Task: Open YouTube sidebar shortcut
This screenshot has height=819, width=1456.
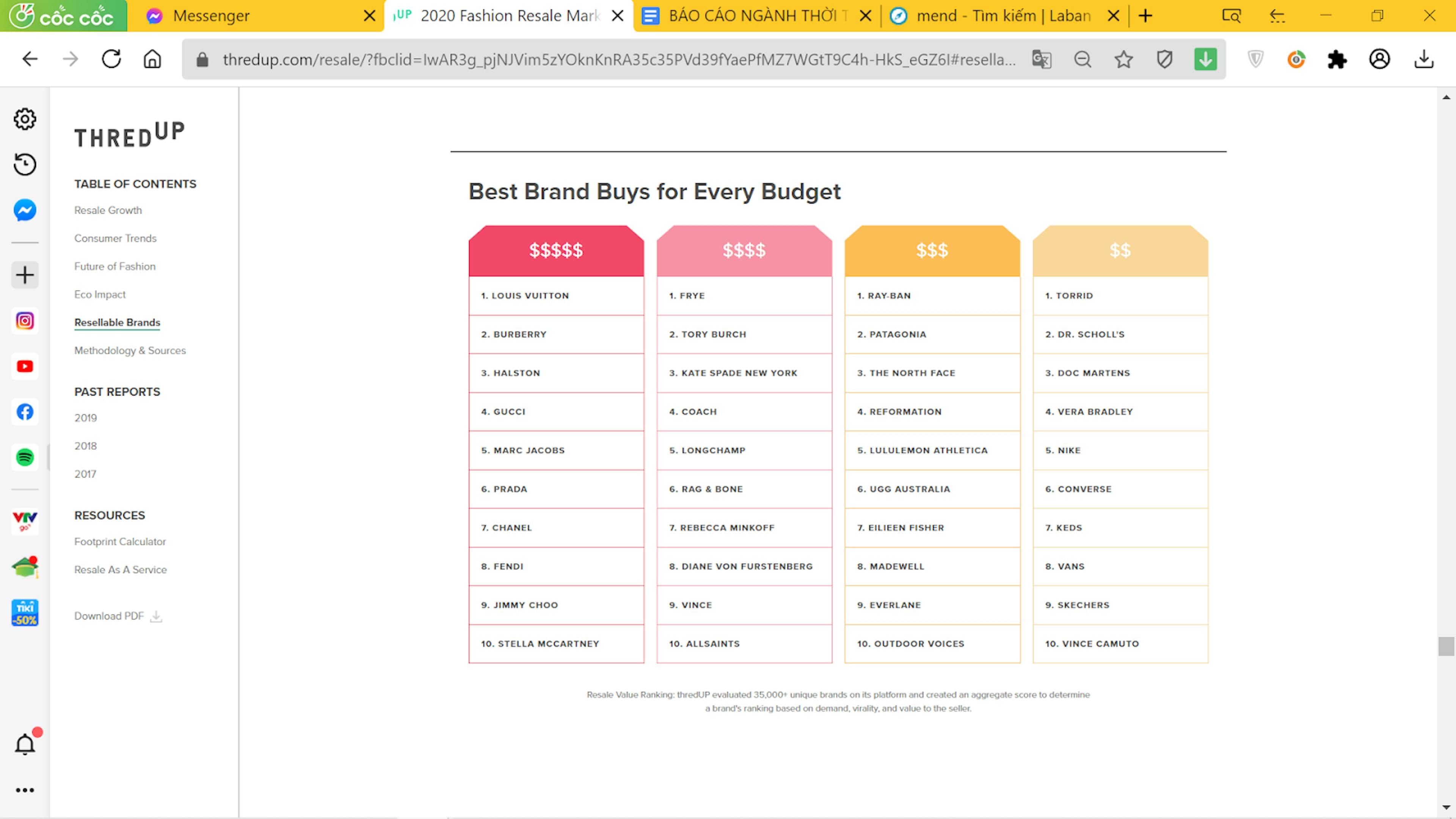Action: tap(25, 366)
